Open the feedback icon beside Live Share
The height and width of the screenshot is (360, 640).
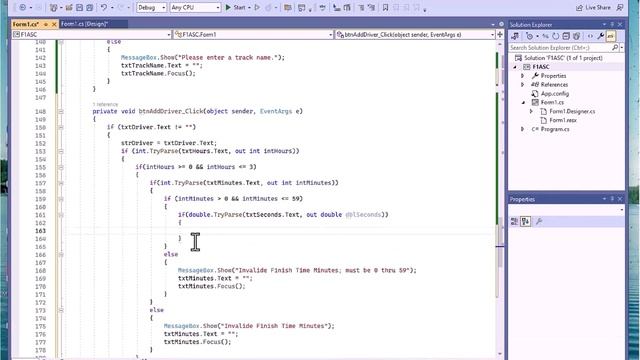620,7
